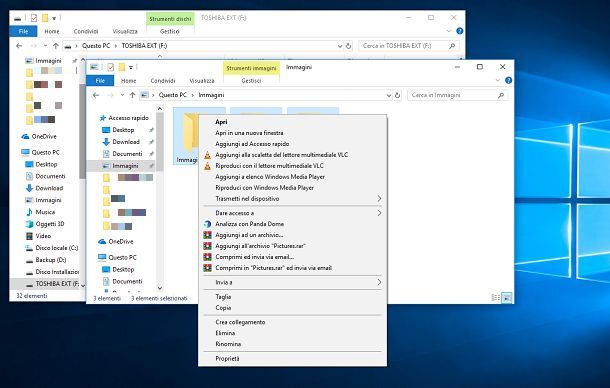Open VLC 'Aggiungi alla scaletta' entry icon
This screenshot has width=610, height=388.
click(208, 155)
